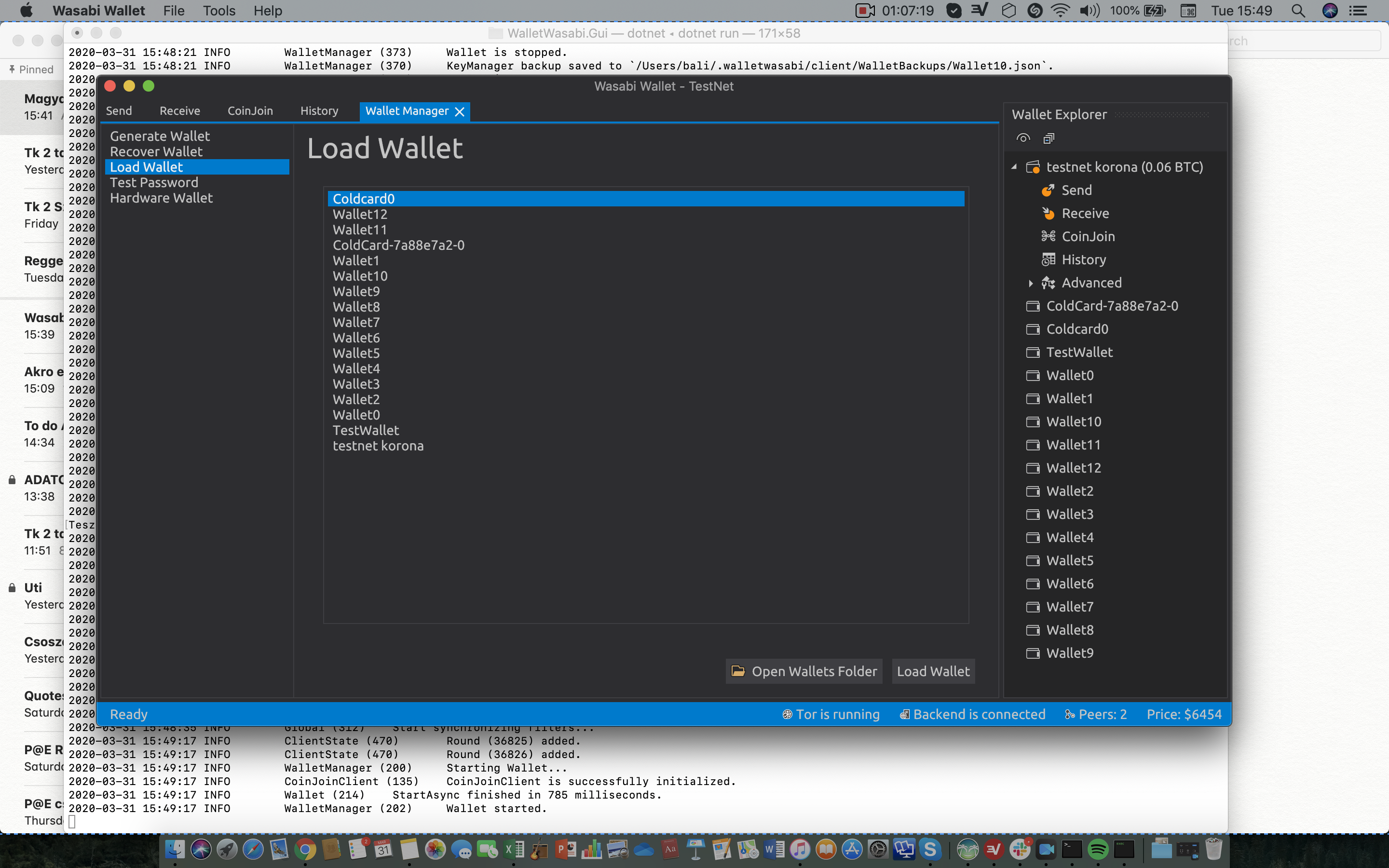Click the Tor globe icon in status bar
This screenshot has width=1389, height=868.
coord(788,714)
